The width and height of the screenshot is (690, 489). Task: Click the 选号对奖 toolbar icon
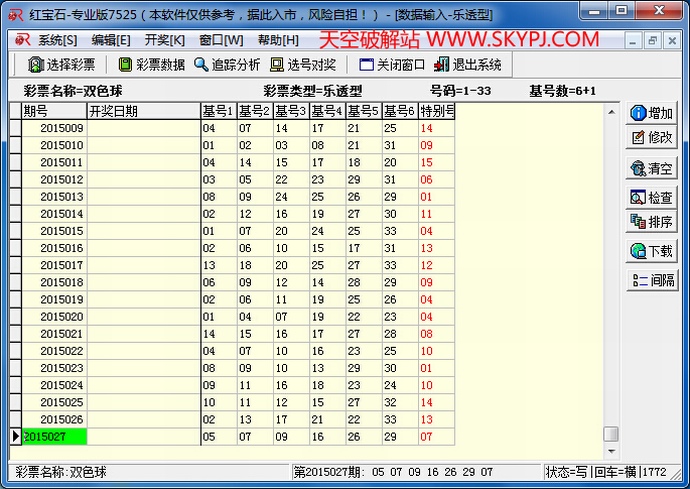tap(304, 65)
